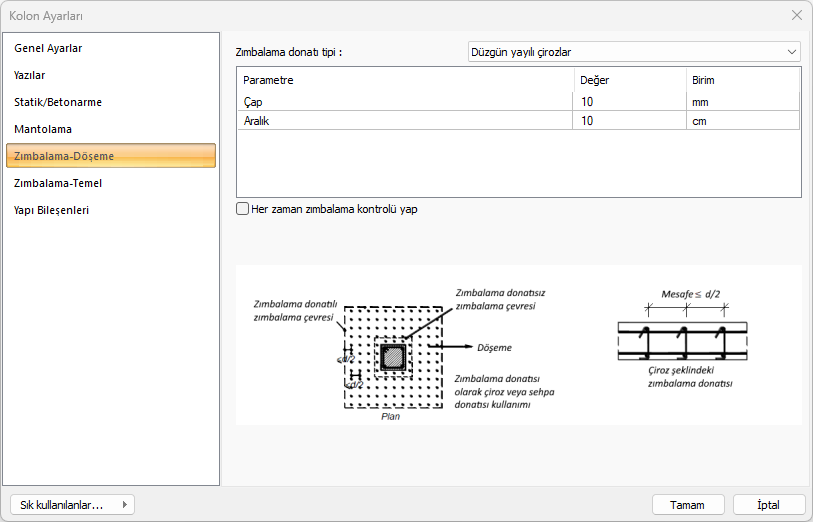The image size is (813, 522).
Task: Click the stirrup reinforcement section diagram
Action: (x=683, y=340)
